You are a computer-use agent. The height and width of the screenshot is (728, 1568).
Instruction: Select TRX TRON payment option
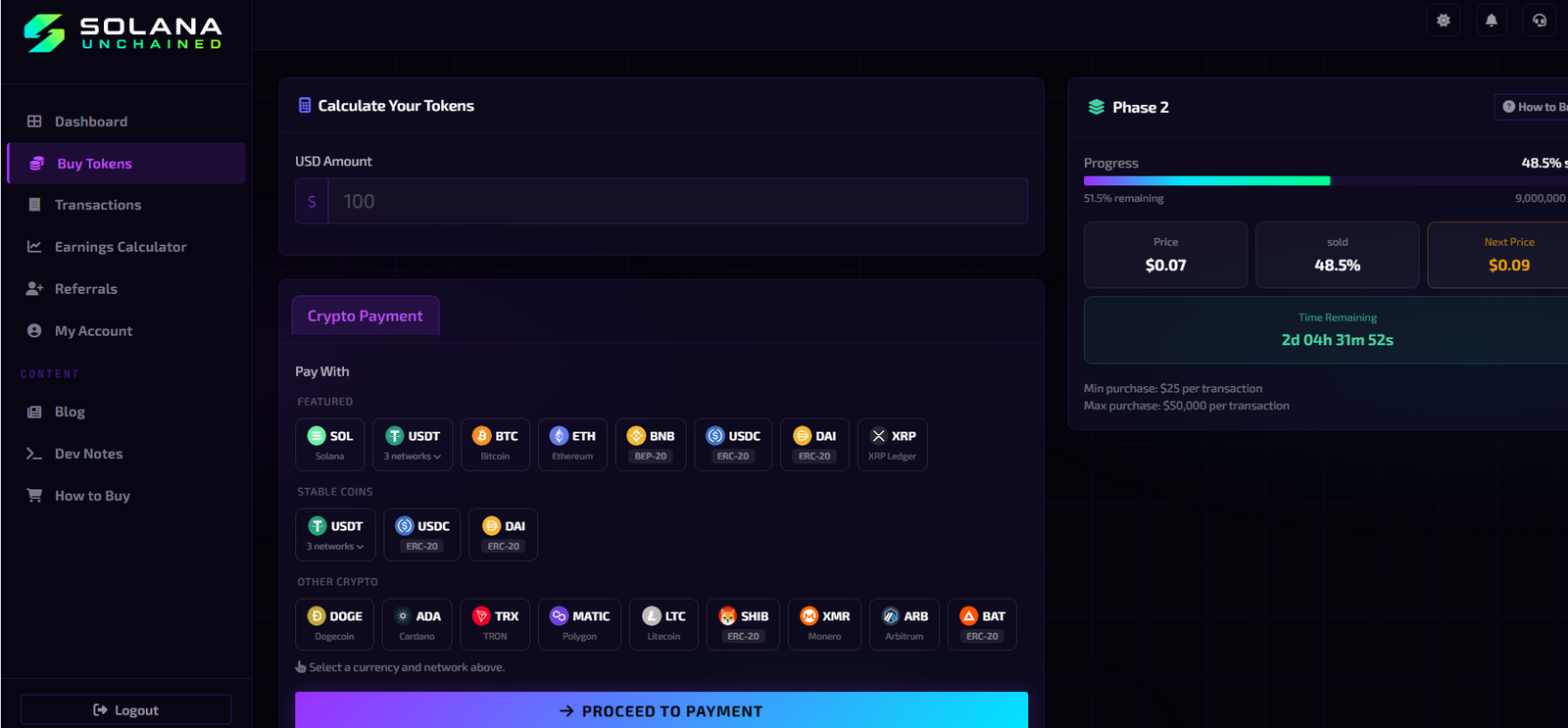[495, 625]
